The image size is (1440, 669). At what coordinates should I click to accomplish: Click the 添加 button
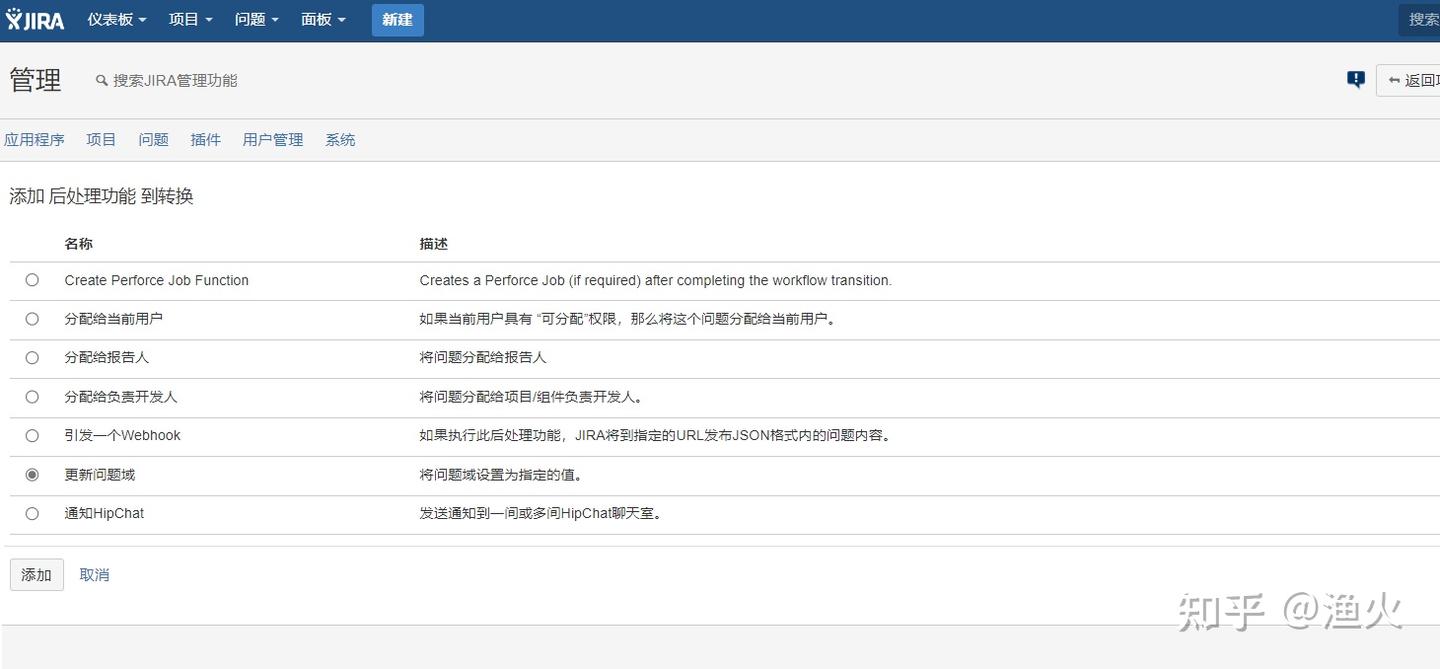click(37, 575)
